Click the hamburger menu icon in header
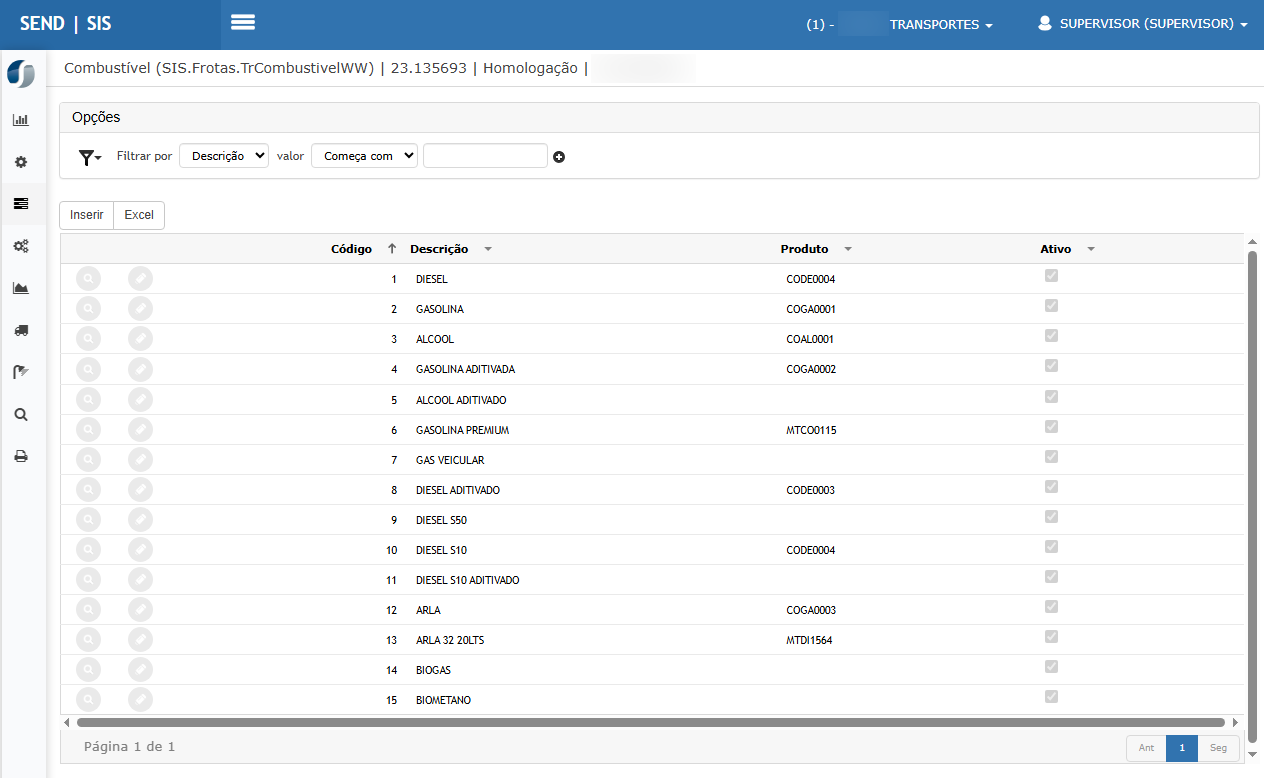 [243, 23]
